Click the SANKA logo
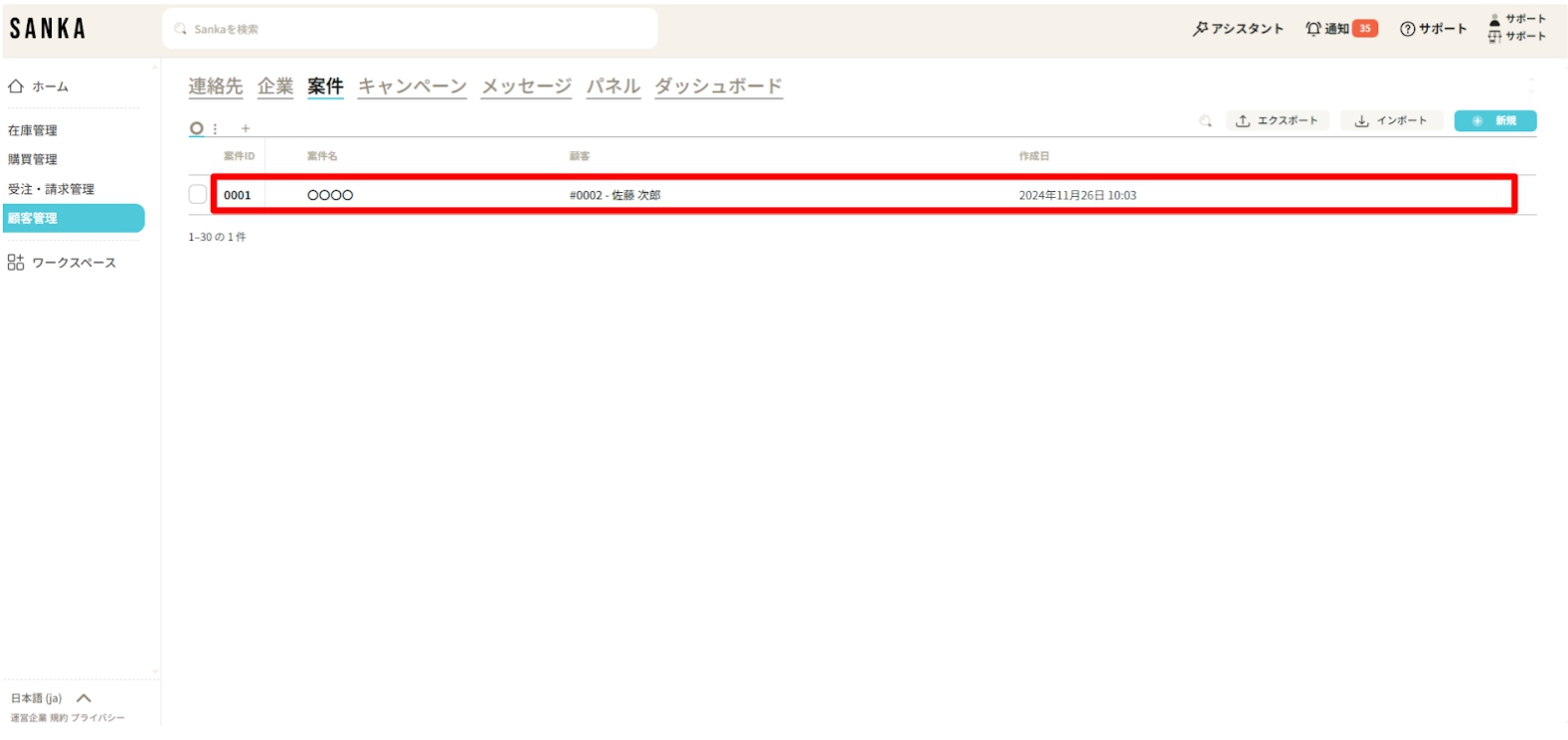 tap(48, 29)
